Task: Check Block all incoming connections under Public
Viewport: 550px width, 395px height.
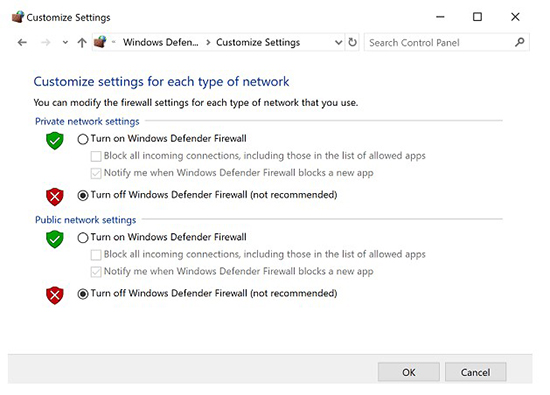Action: pos(96,255)
